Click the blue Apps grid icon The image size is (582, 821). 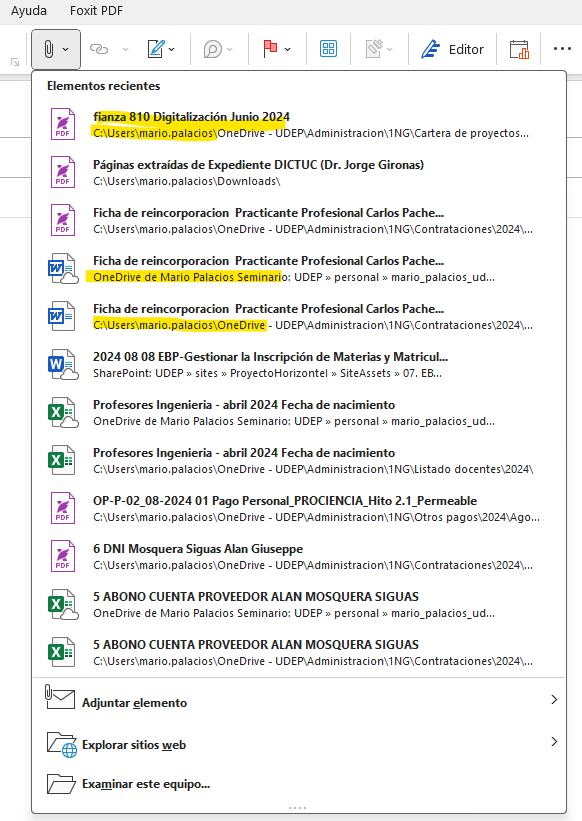[x=328, y=49]
